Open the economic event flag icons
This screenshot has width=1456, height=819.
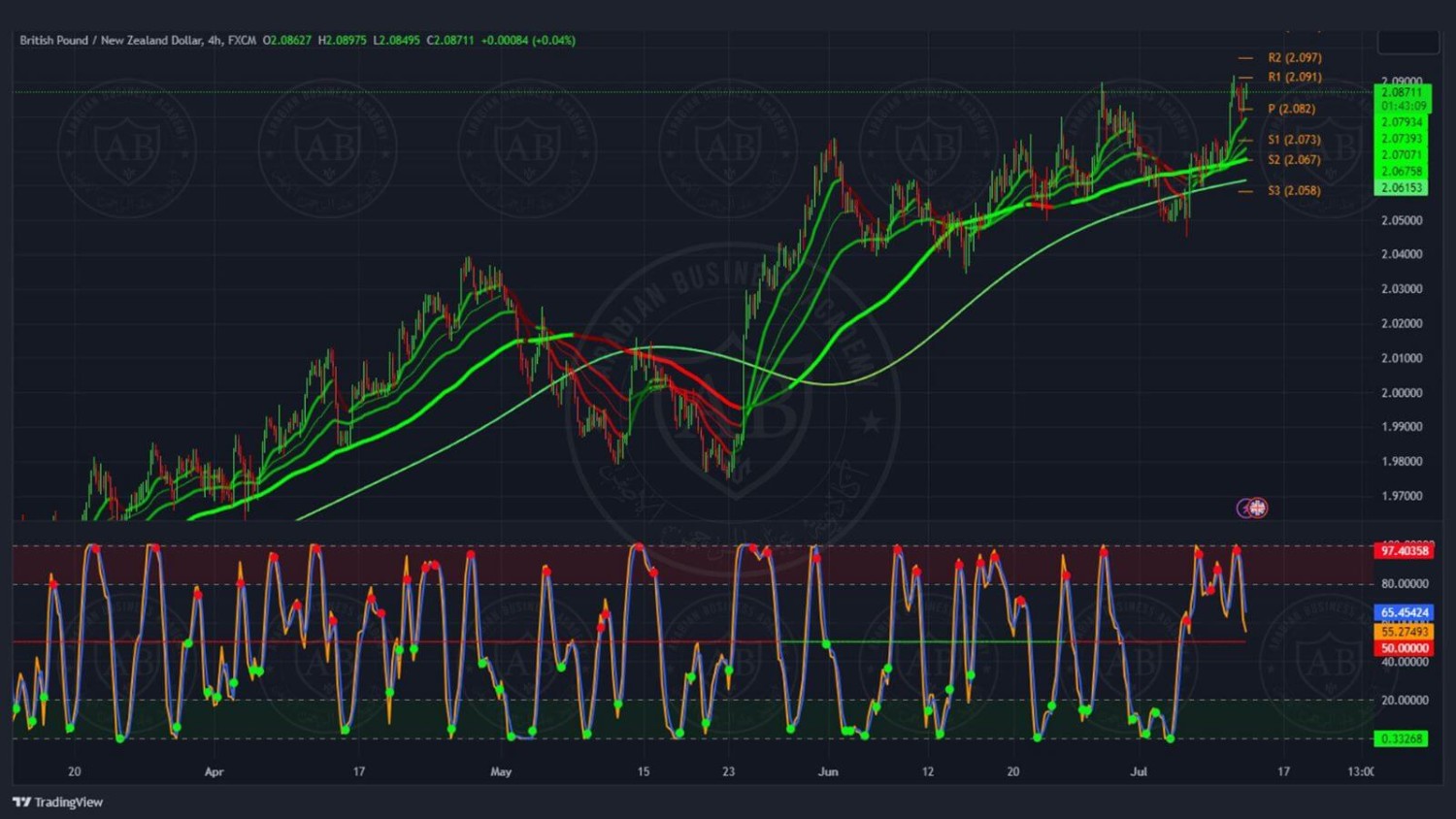[1252, 508]
